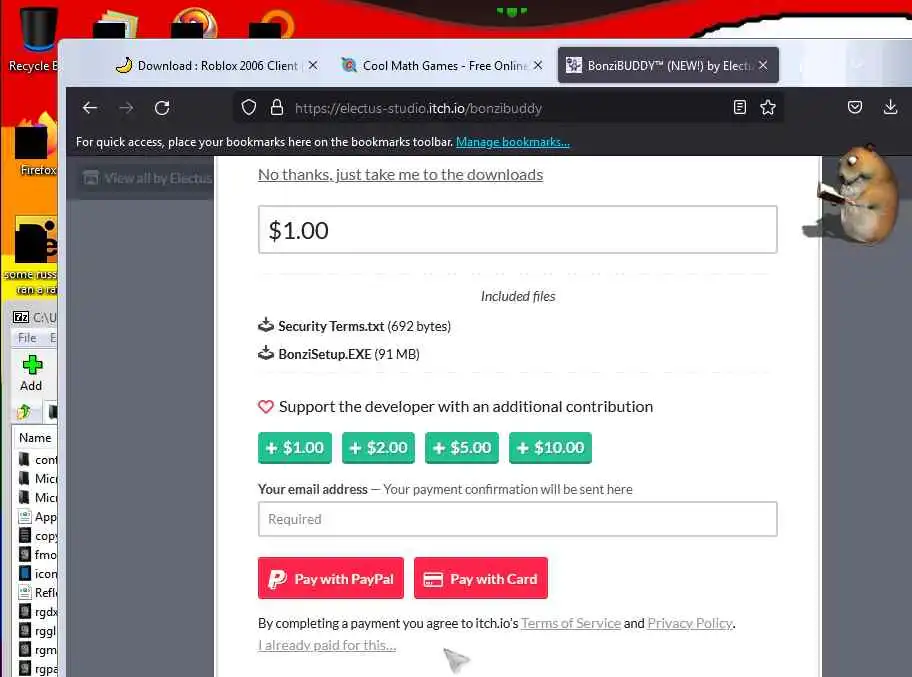Add a $1.00 contribution
912x677 pixels.
(295, 448)
